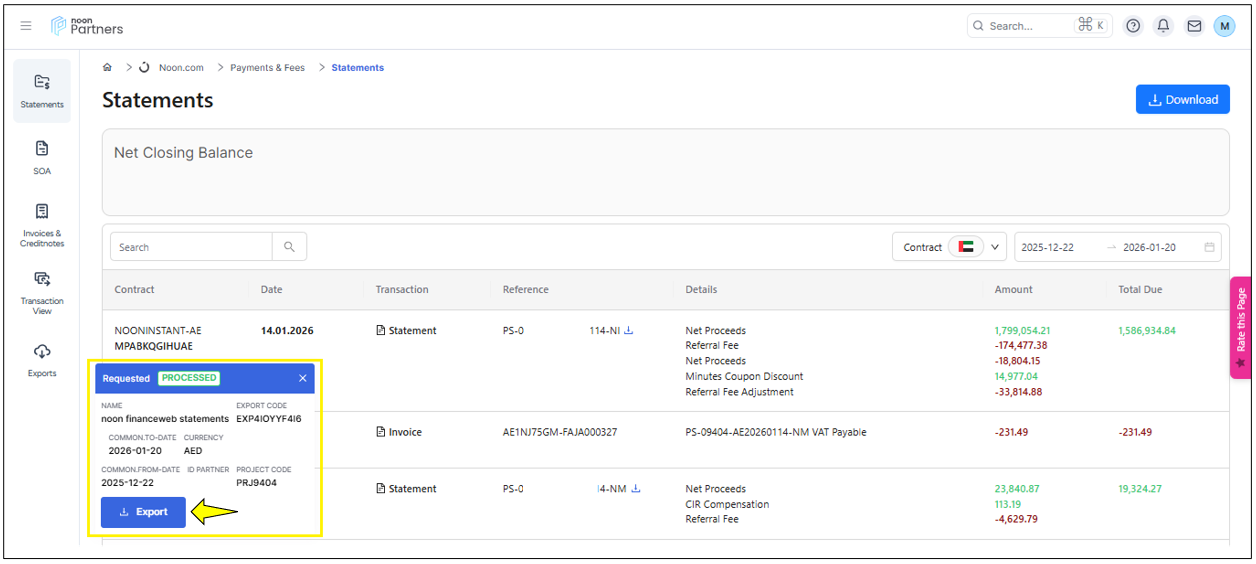Go to home breadcrumb icon
Image resolution: width=1256 pixels, height=564 pixels.
coord(107,68)
